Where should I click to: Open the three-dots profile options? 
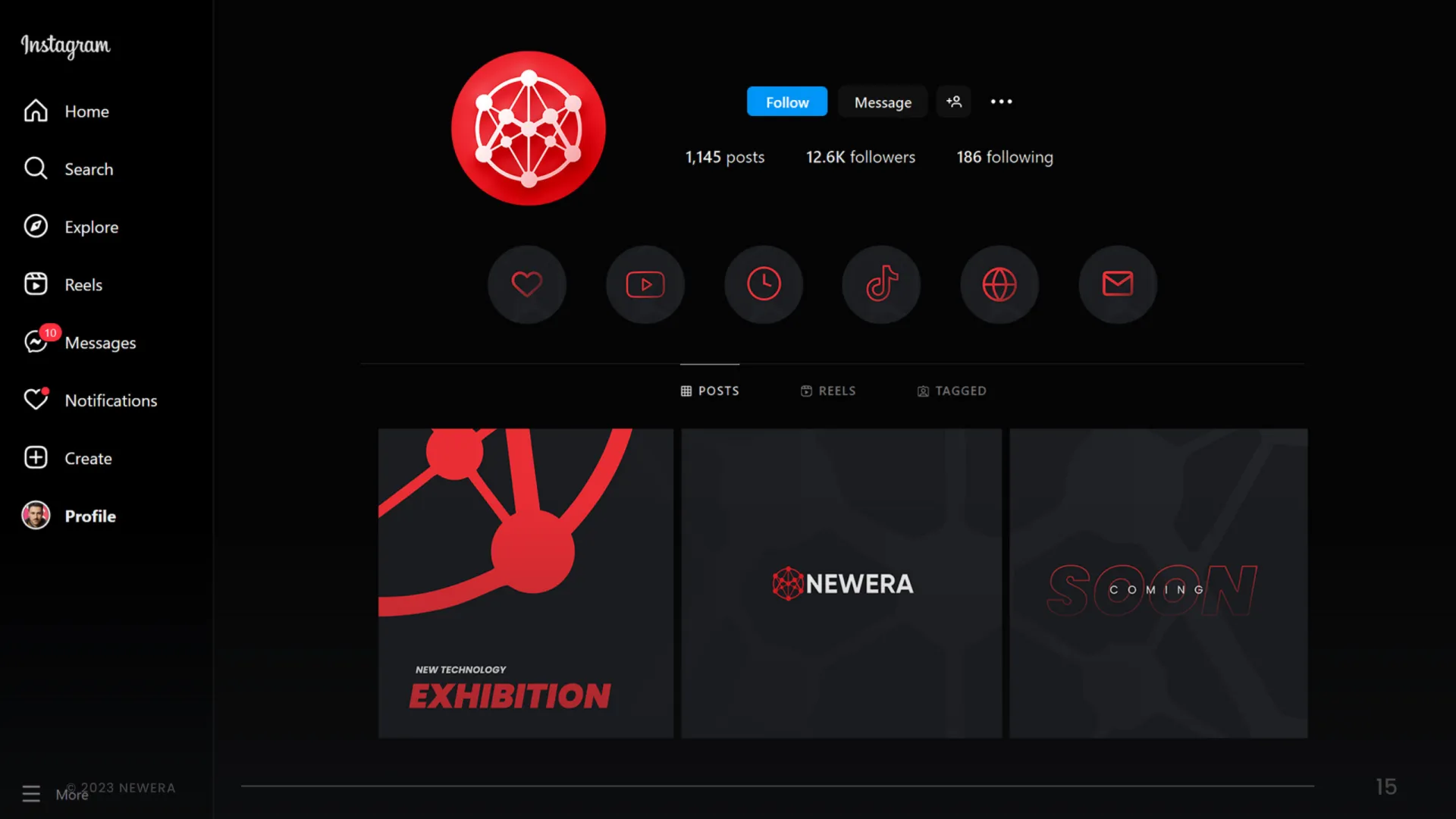pos(1001,102)
